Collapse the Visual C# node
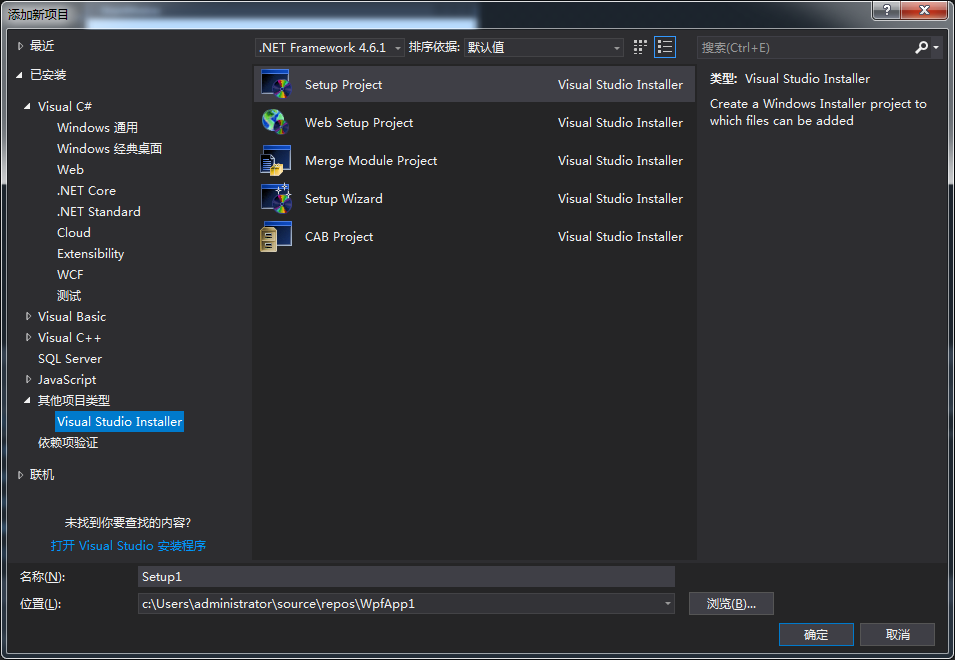 click(27, 106)
